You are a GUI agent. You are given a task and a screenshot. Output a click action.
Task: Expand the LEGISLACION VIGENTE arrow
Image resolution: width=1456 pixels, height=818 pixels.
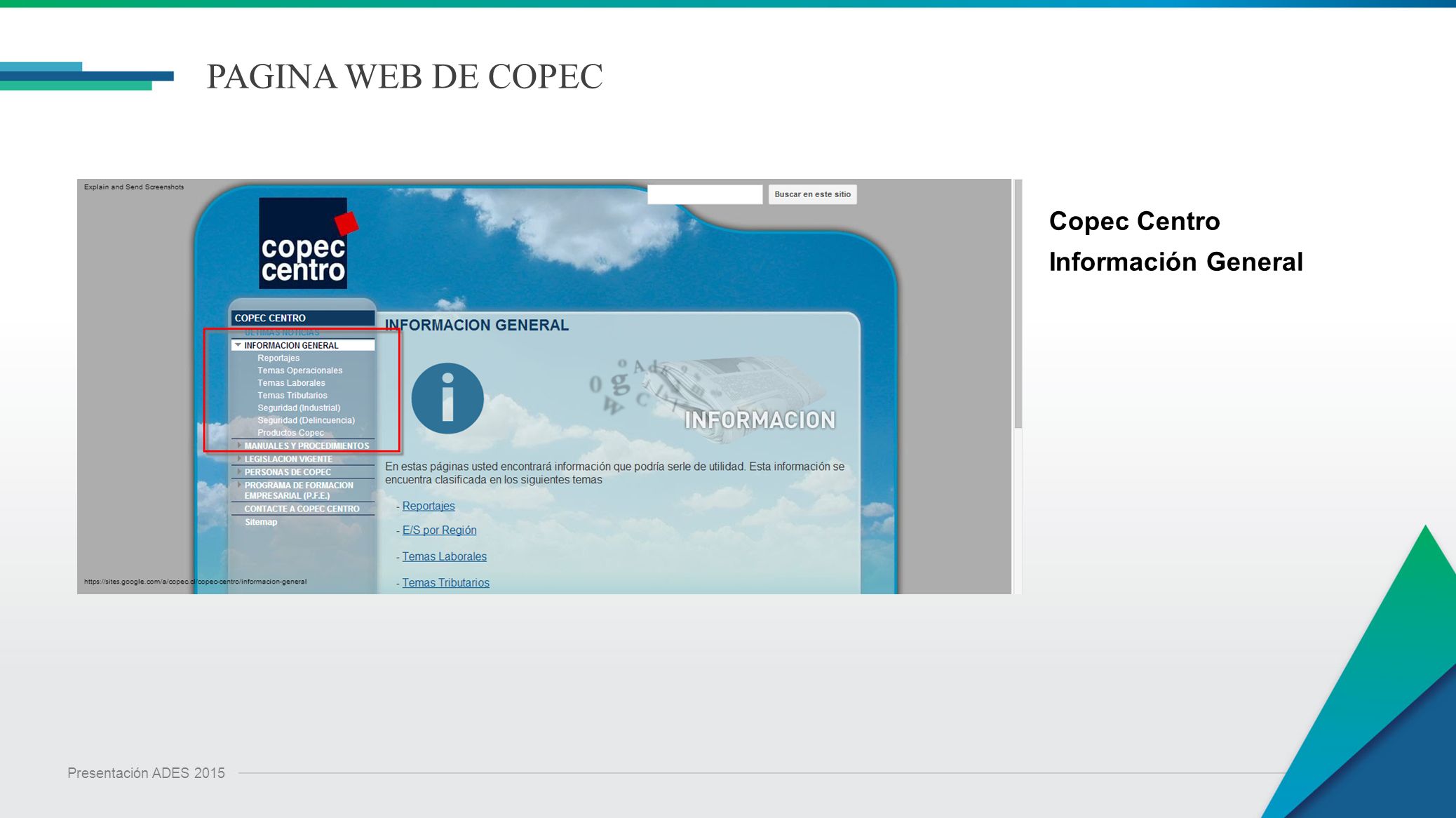(239, 459)
